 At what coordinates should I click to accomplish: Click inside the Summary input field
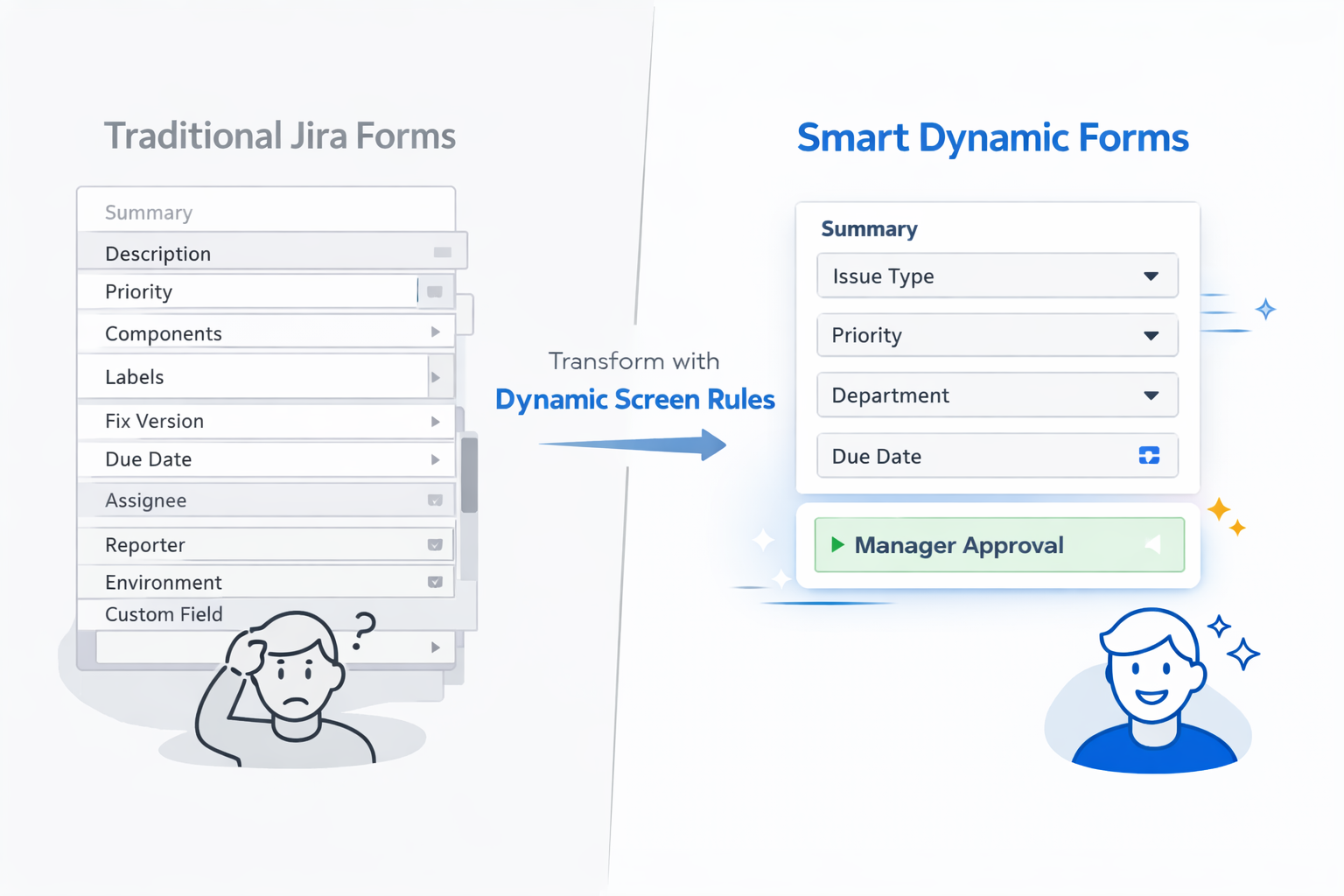[262, 211]
